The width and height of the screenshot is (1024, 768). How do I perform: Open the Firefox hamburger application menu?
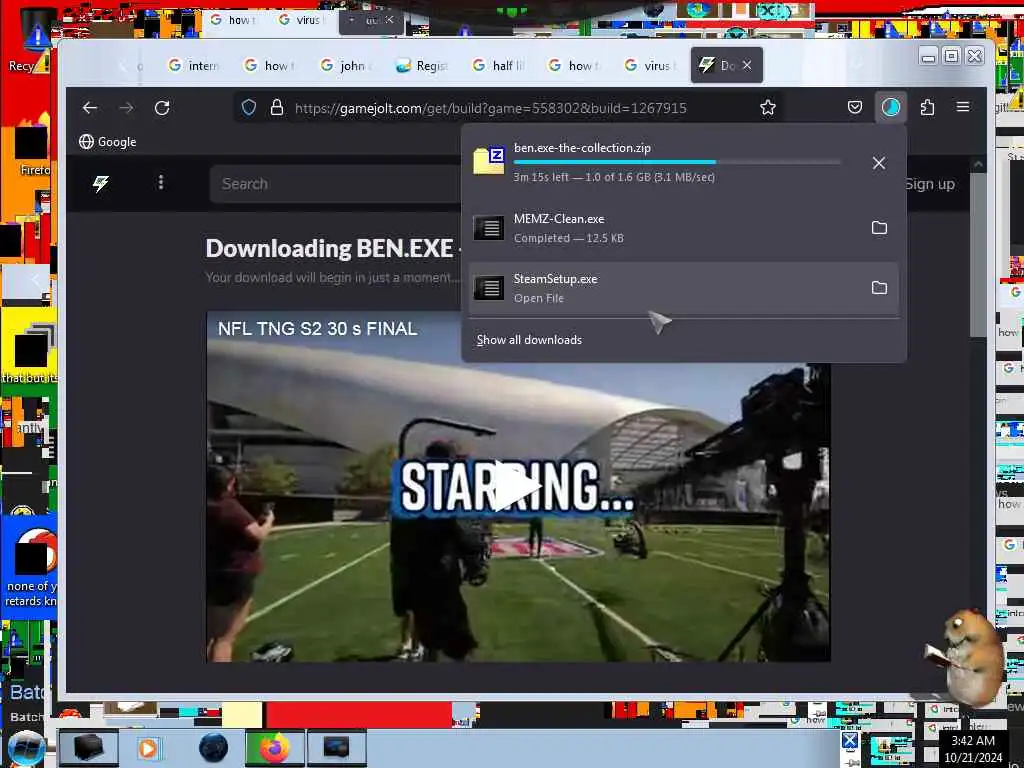(x=963, y=106)
